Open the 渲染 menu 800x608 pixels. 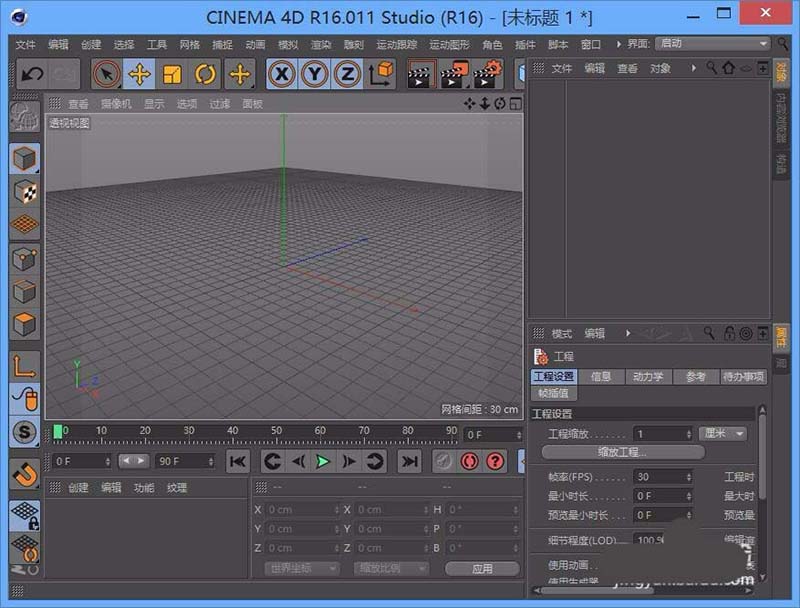(x=321, y=45)
